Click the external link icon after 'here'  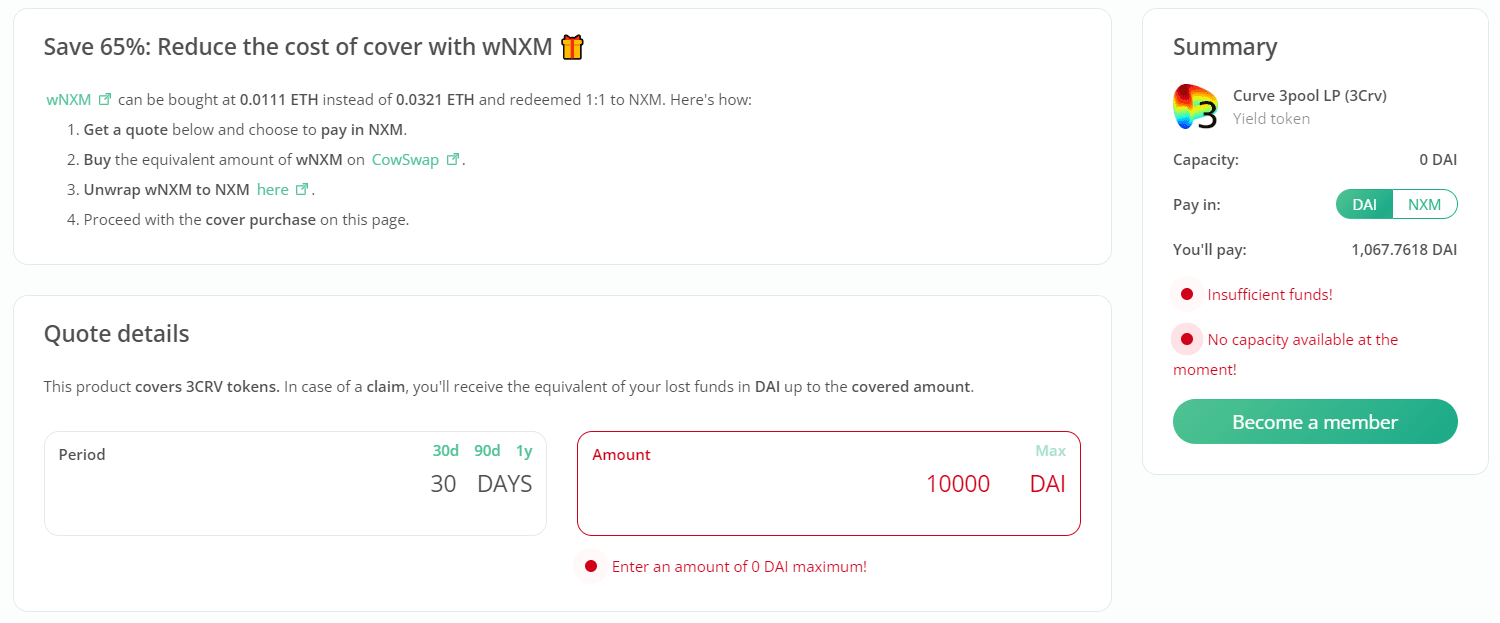pos(302,189)
